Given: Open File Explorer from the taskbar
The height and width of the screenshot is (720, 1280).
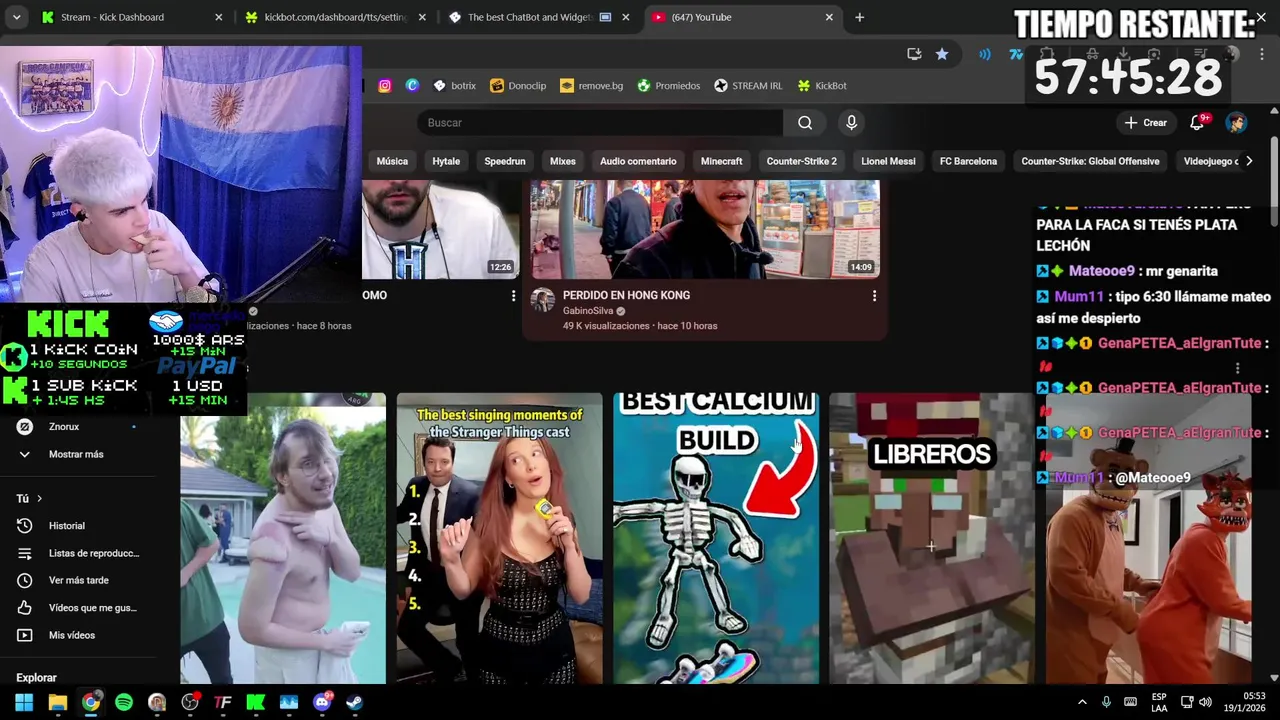Looking at the screenshot, I should click(x=57, y=702).
